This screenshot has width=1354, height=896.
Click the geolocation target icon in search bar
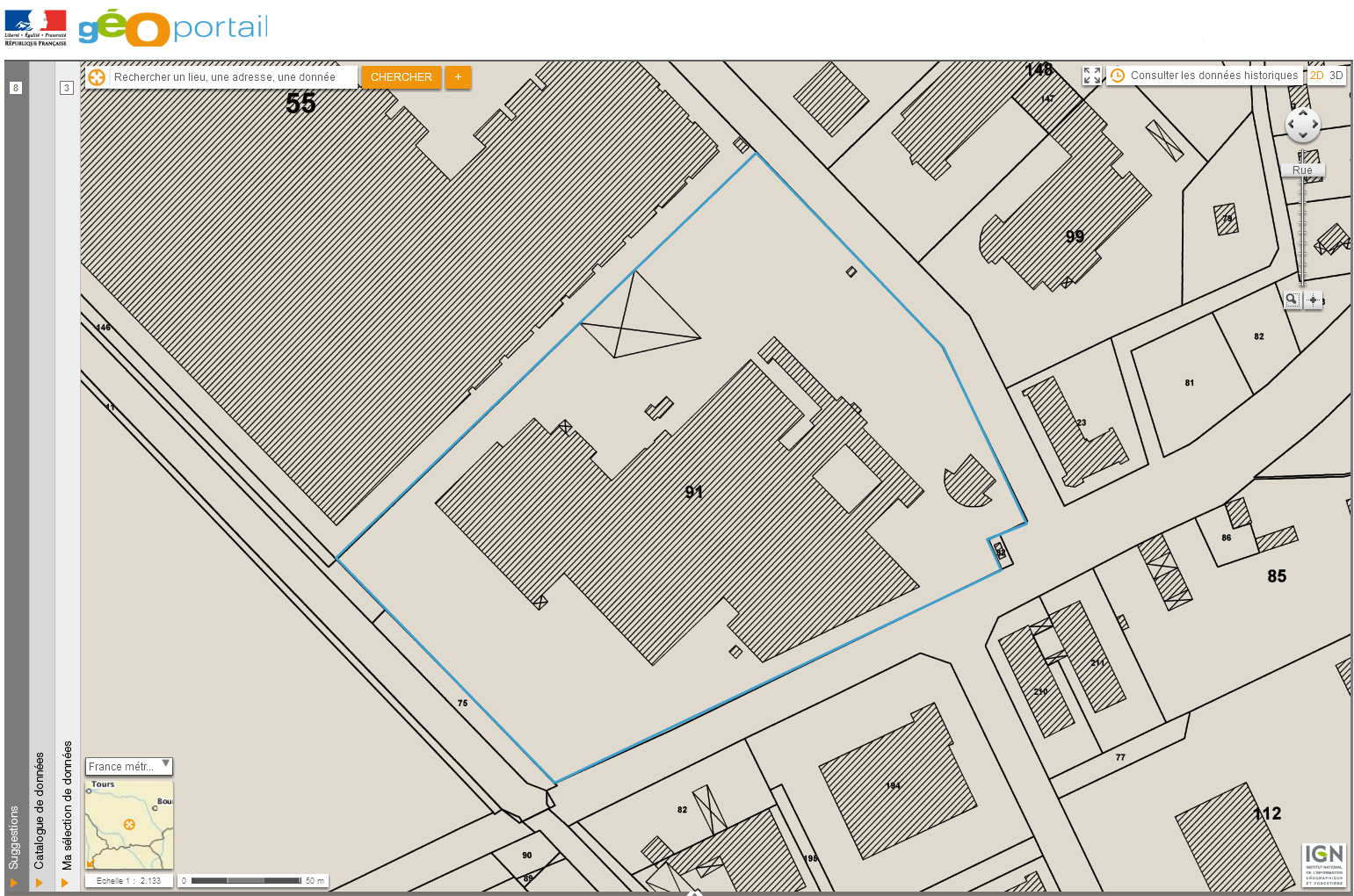[97, 77]
